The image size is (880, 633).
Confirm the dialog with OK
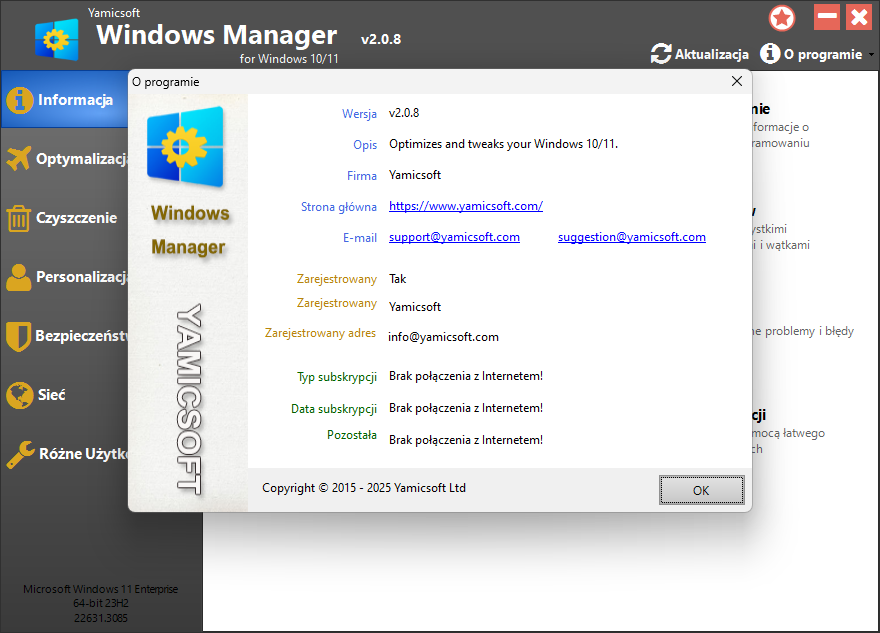point(702,490)
